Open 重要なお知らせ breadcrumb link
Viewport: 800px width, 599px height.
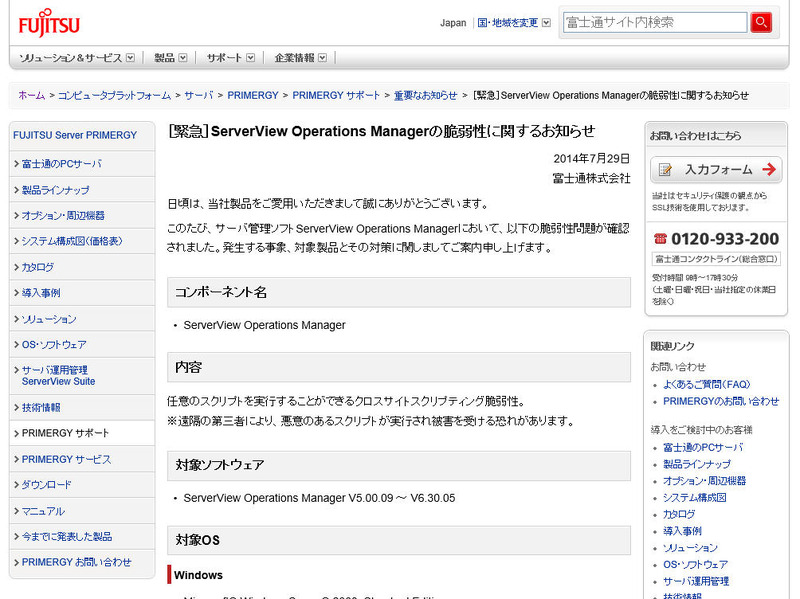(x=424, y=95)
